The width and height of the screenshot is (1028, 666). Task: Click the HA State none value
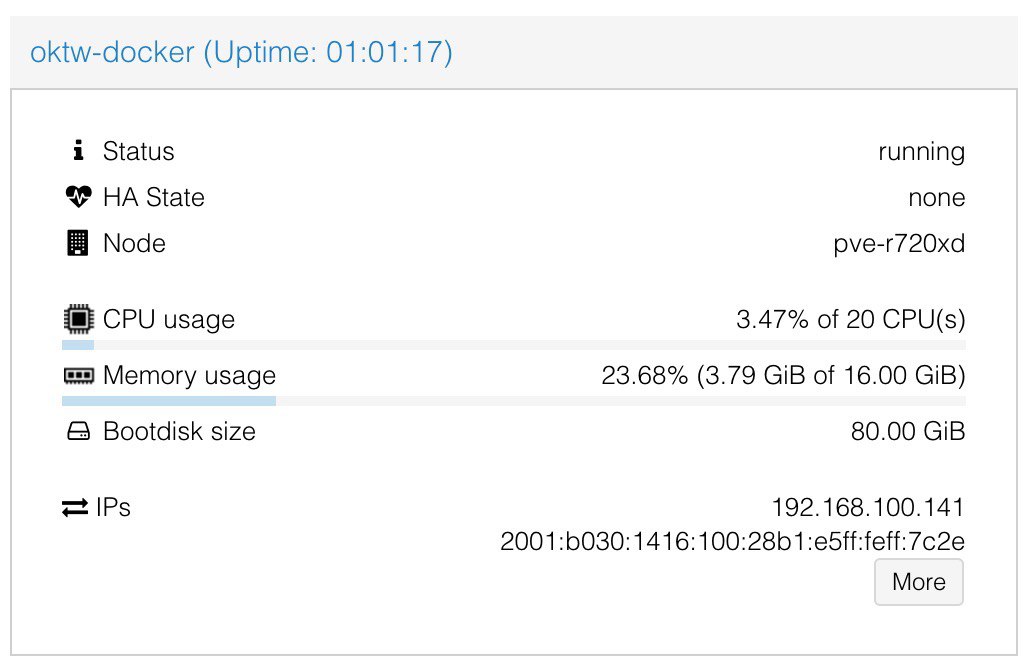click(936, 197)
